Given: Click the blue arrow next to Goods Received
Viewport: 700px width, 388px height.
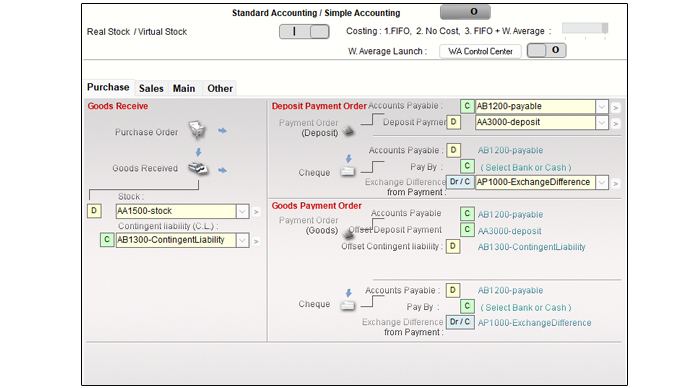Looking at the screenshot, I should coord(222,170).
